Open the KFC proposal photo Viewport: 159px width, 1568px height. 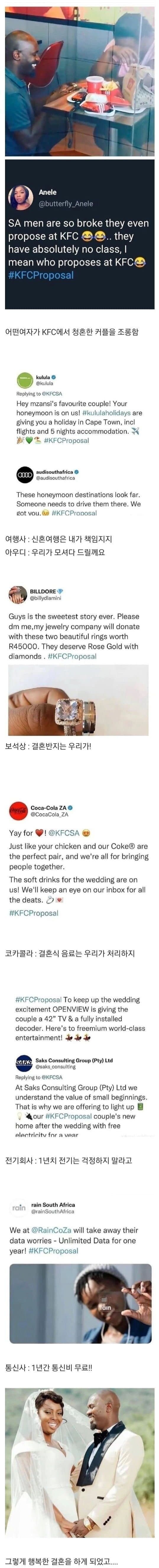click(79, 78)
